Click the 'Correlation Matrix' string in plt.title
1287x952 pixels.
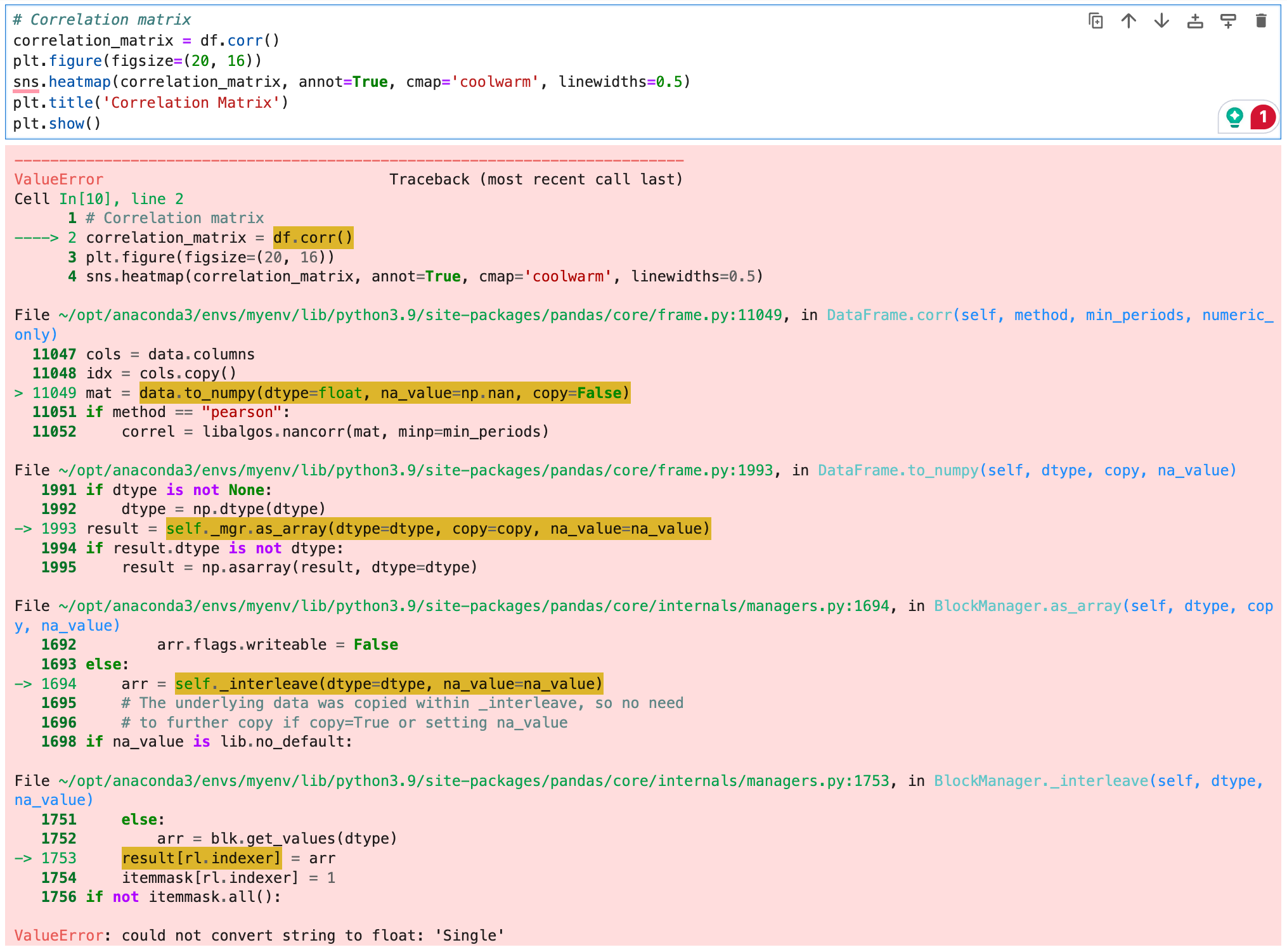coord(191,103)
